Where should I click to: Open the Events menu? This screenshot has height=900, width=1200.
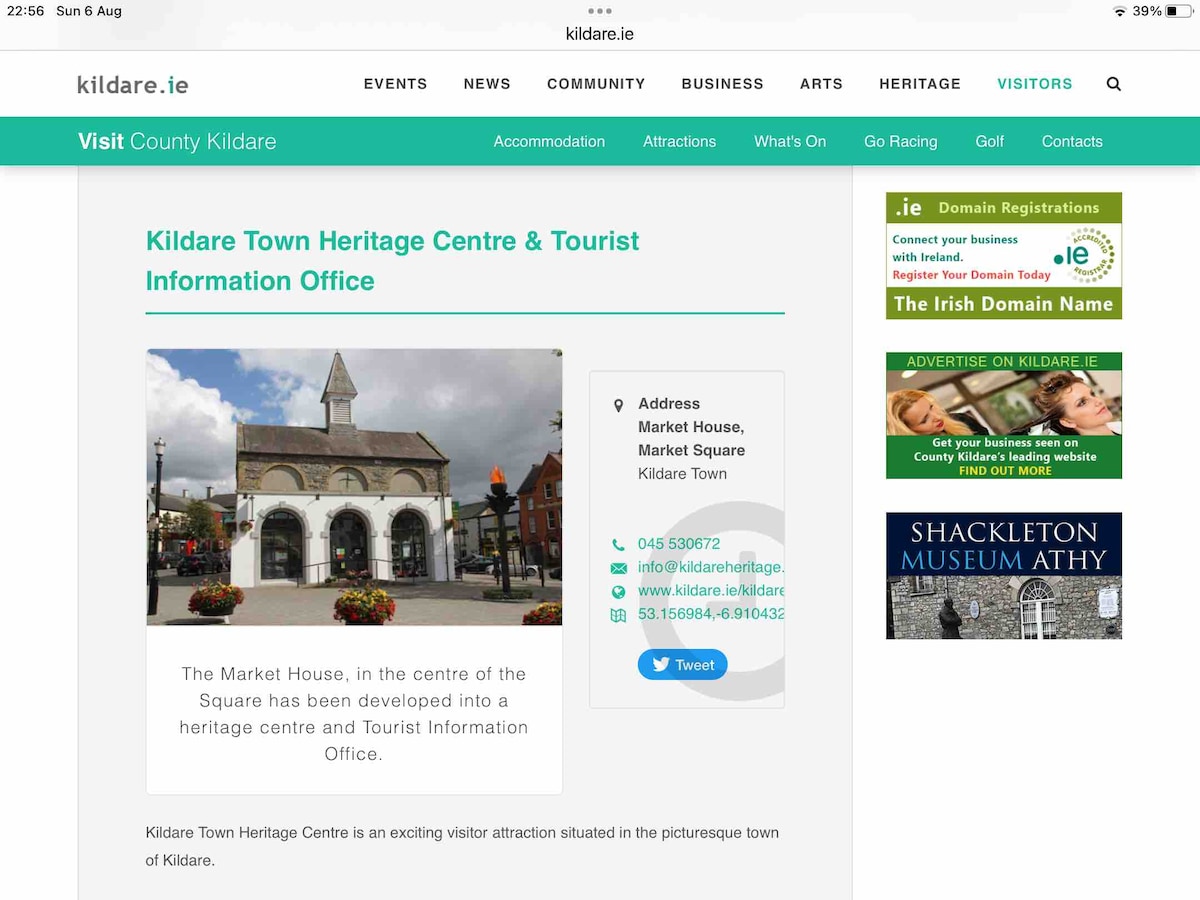pyautogui.click(x=395, y=84)
